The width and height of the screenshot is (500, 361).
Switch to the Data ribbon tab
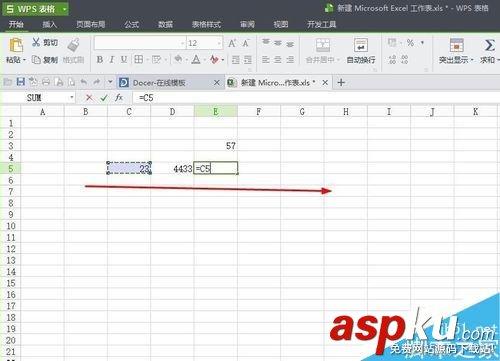click(165, 24)
